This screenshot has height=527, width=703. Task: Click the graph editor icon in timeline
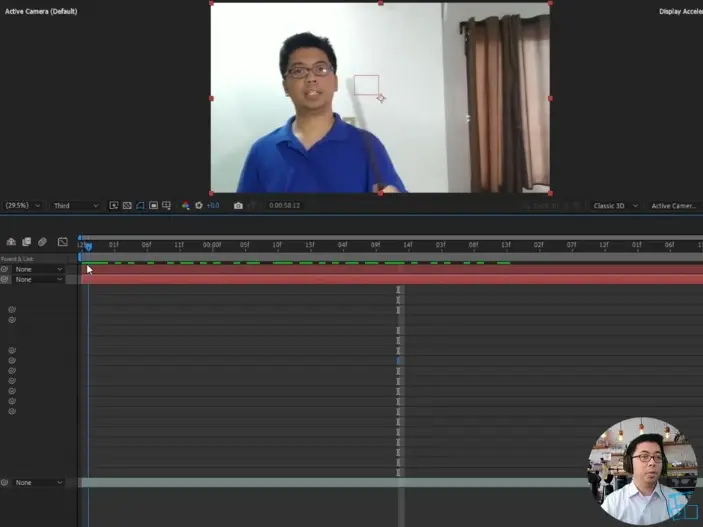tap(62, 242)
